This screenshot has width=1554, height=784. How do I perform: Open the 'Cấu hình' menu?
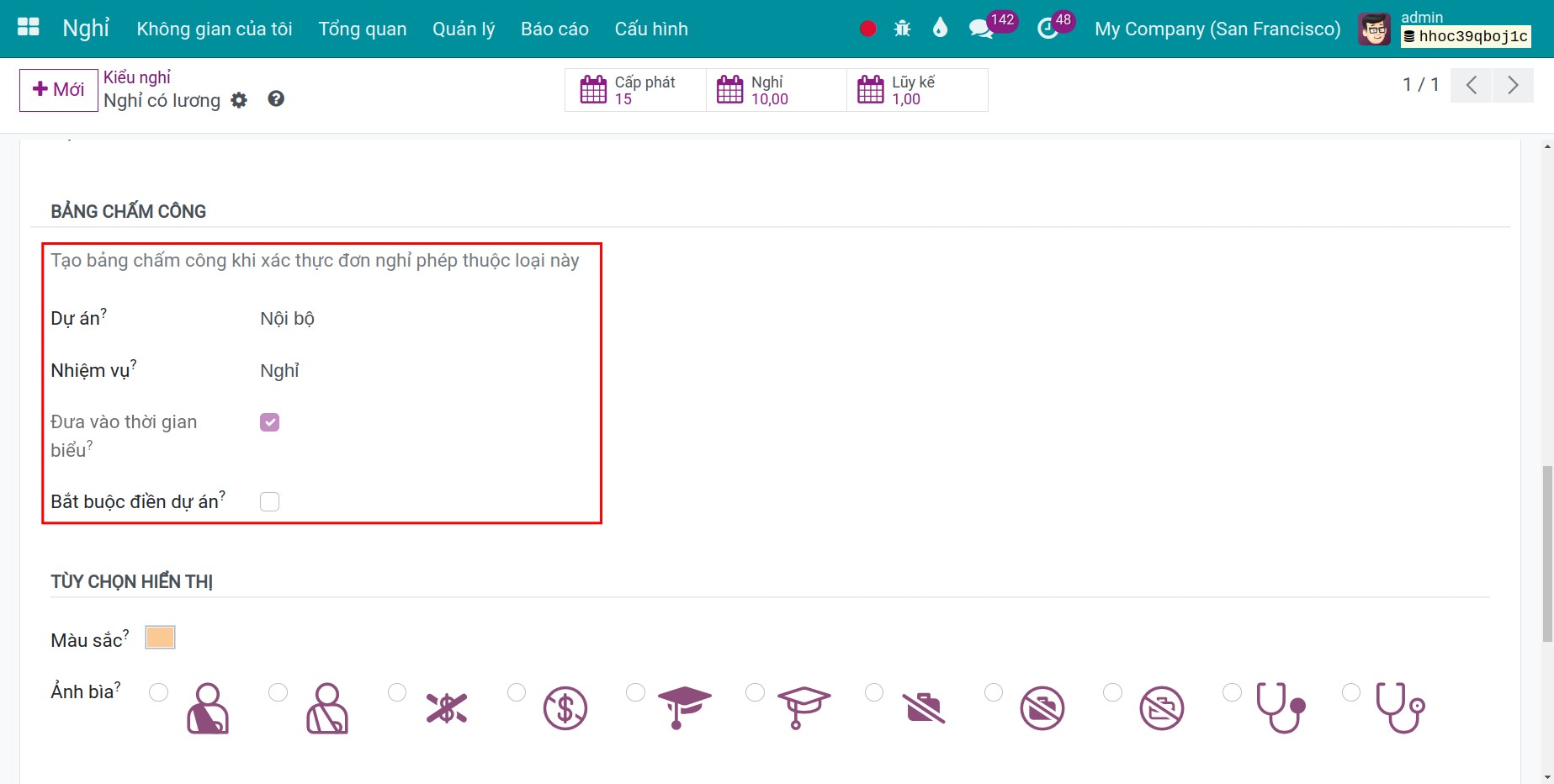point(651,29)
